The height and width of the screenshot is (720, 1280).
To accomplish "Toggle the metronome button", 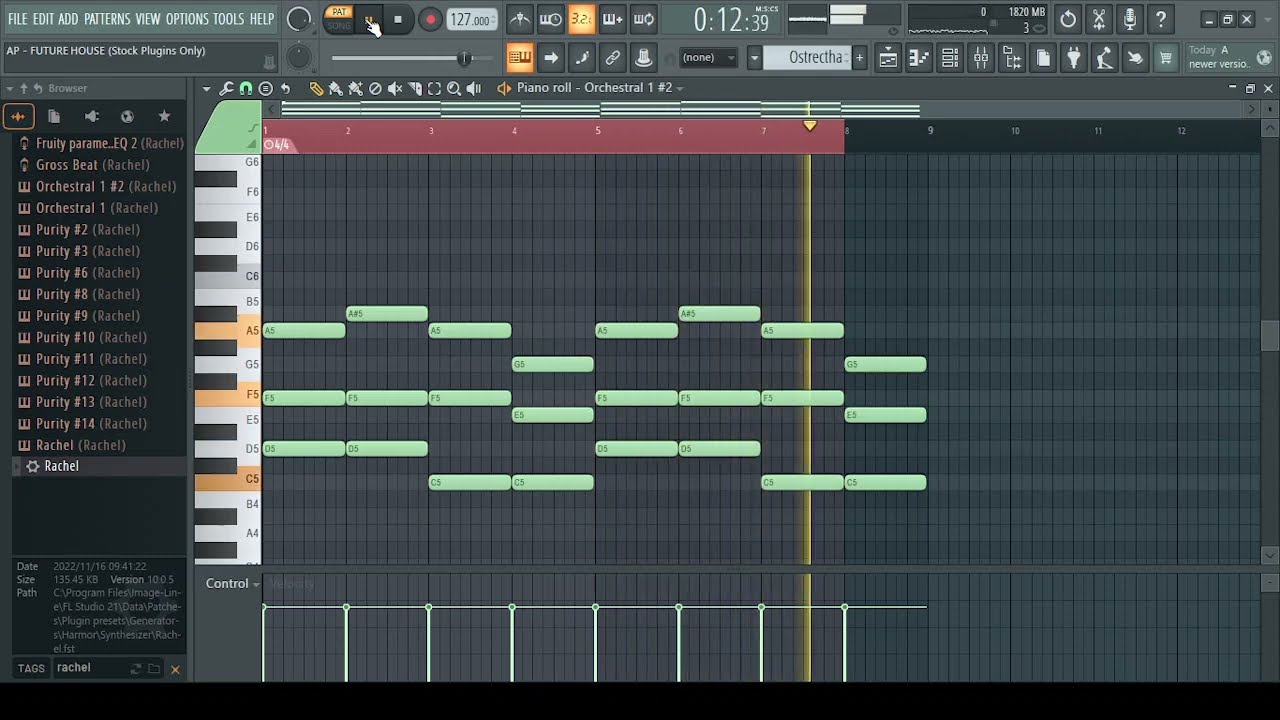I will [520, 19].
